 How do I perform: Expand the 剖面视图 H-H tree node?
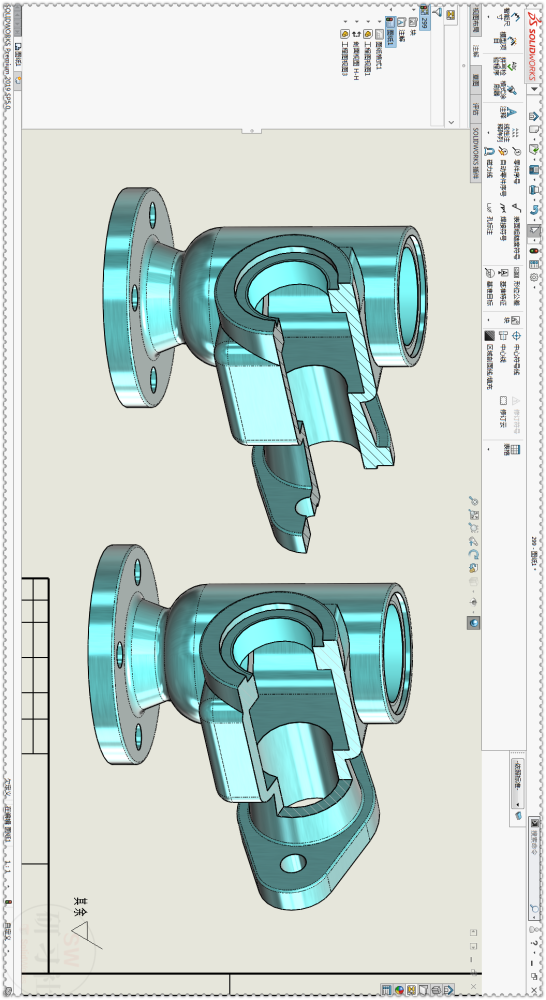pos(357,22)
